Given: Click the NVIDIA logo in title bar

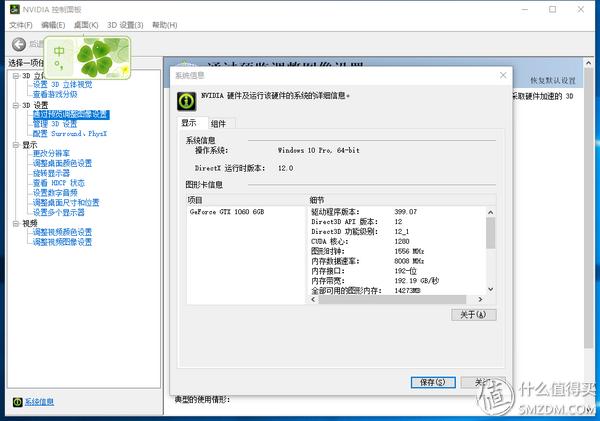Looking at the screenshot, I should [x=15, y=9].
